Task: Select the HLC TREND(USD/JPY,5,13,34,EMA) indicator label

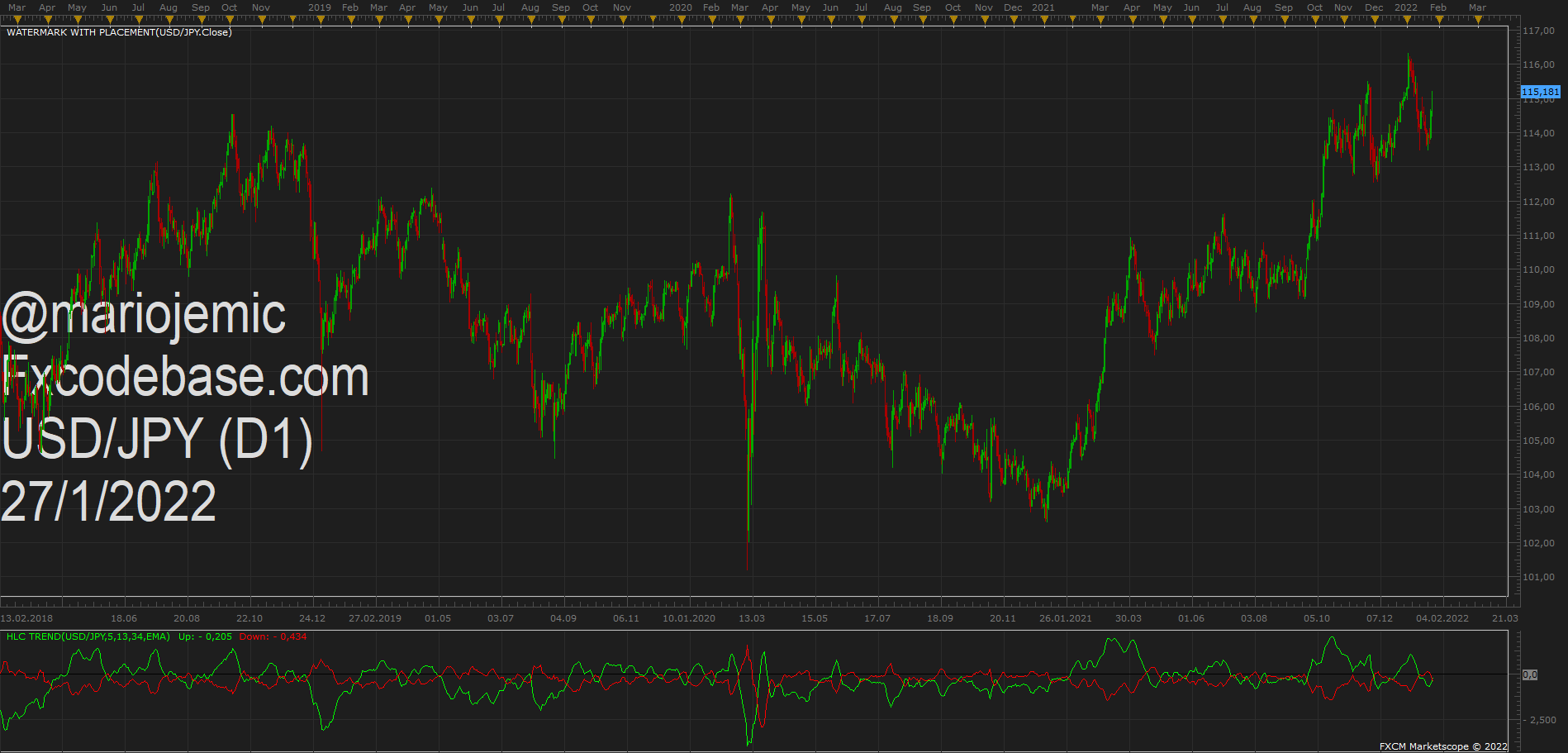Action: (x=88, y=636)
